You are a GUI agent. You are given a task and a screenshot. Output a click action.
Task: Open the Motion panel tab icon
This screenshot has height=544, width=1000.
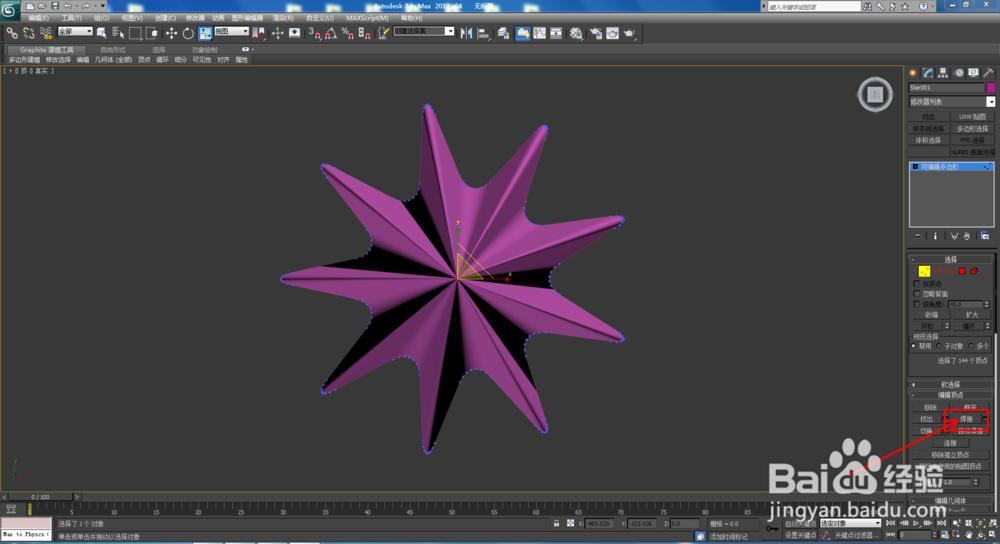click(959, 73)
